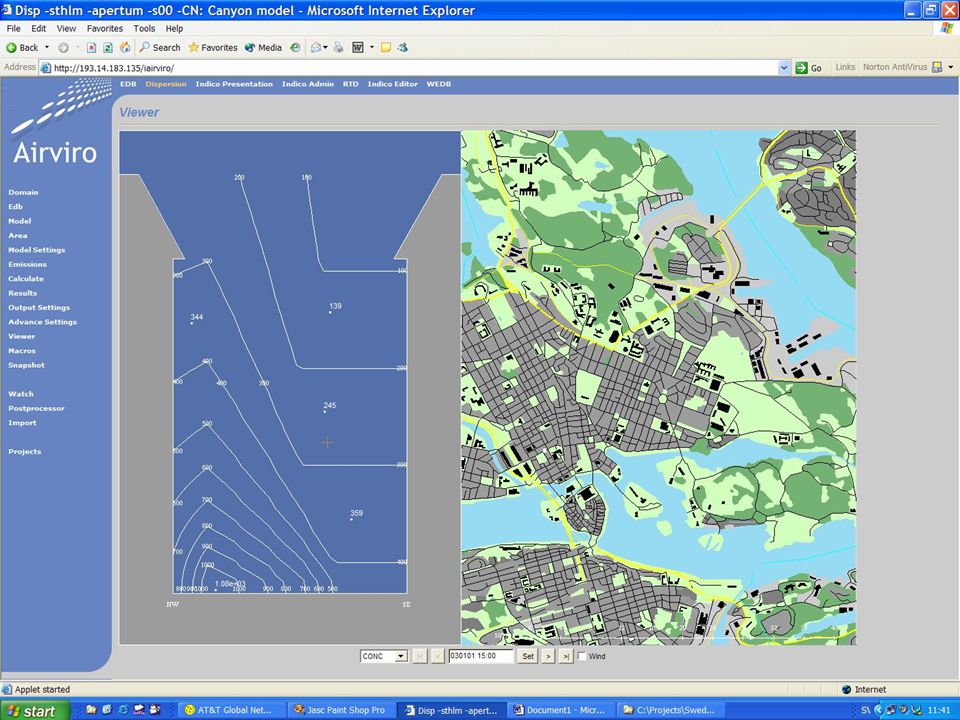This screenshot has height=720, width=960.
Task: Open the Messenger icon in toolbar
Action: (x=403, y=47)
